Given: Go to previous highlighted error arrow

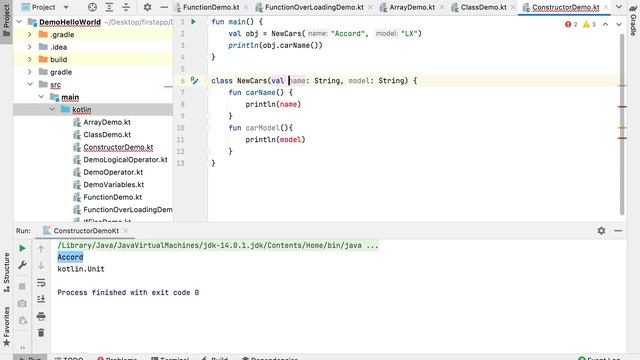Looking at the screenshot, I should pyautogui.click(x=605, y=24).
